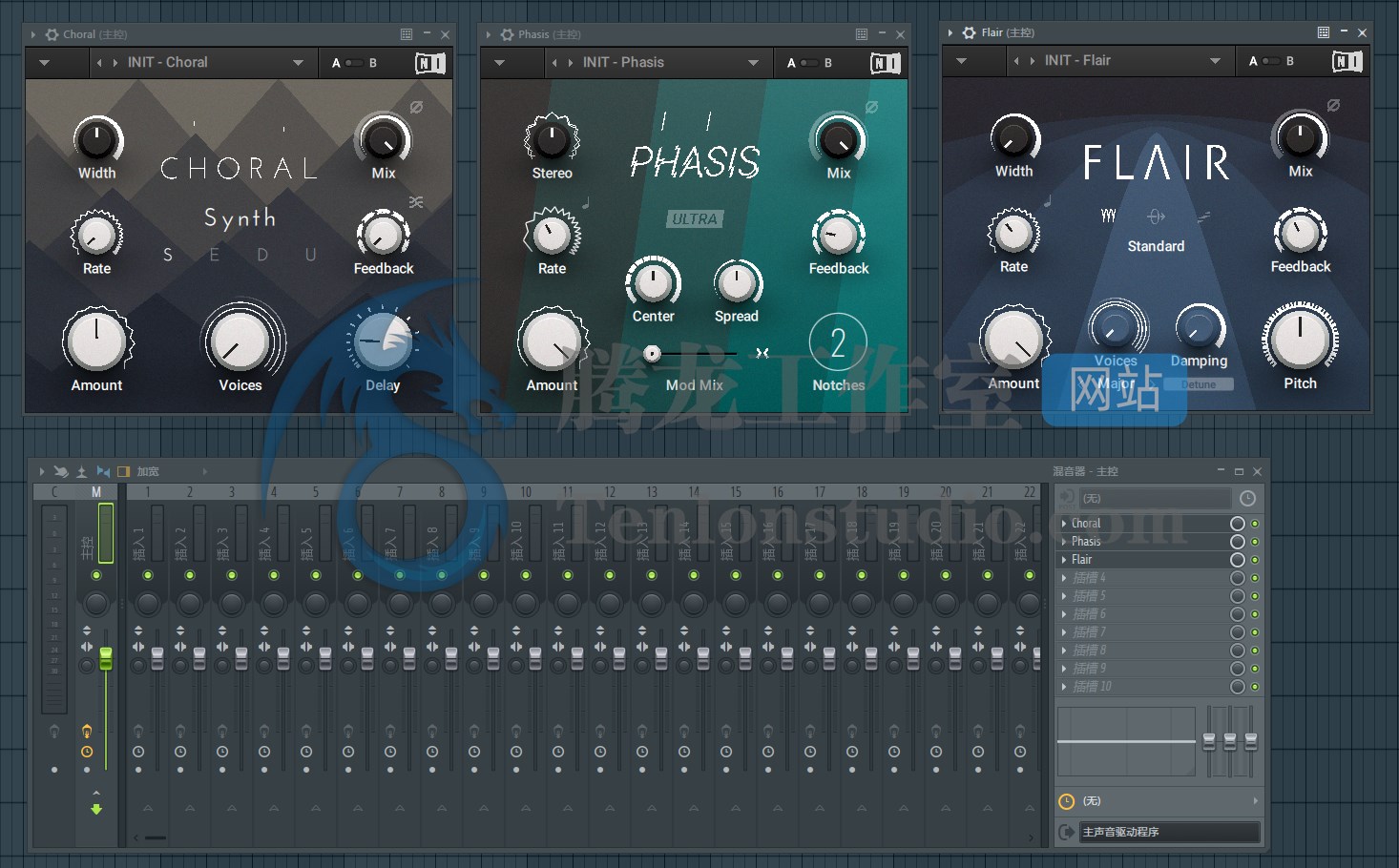Click insert 1 volume fader
The image size is (1399, 868).
[157, 658]
